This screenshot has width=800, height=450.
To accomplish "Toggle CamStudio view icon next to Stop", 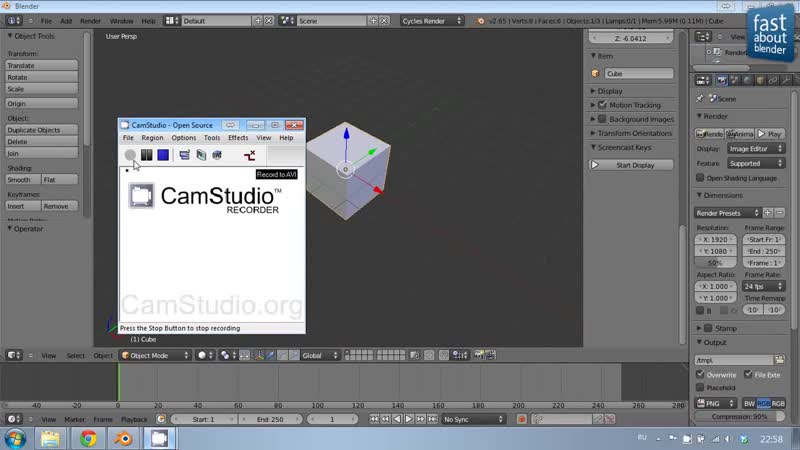I will pos(184,155).
